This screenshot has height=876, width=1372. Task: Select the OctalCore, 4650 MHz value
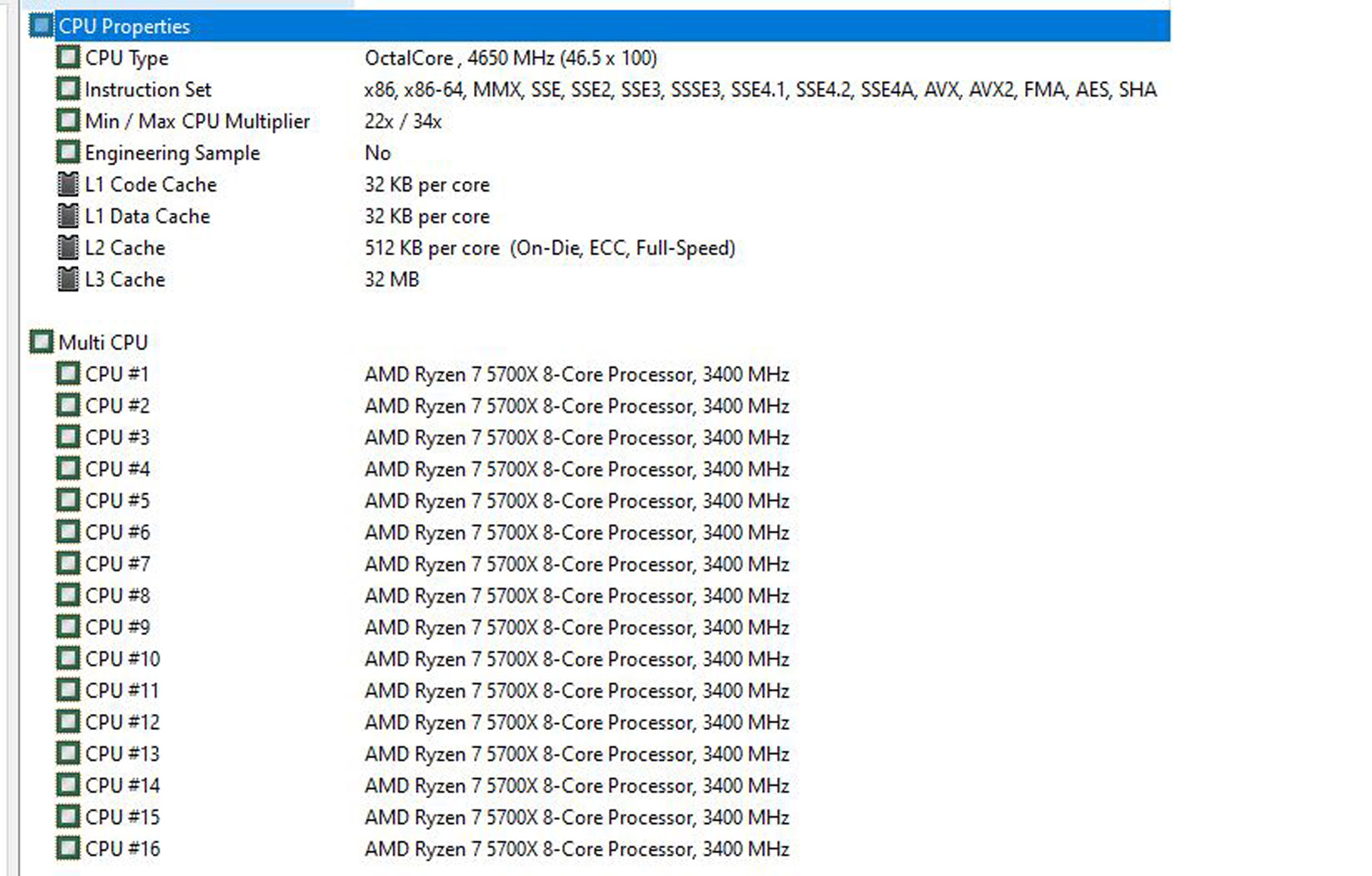pyautogui.click(x=511, y=58)
